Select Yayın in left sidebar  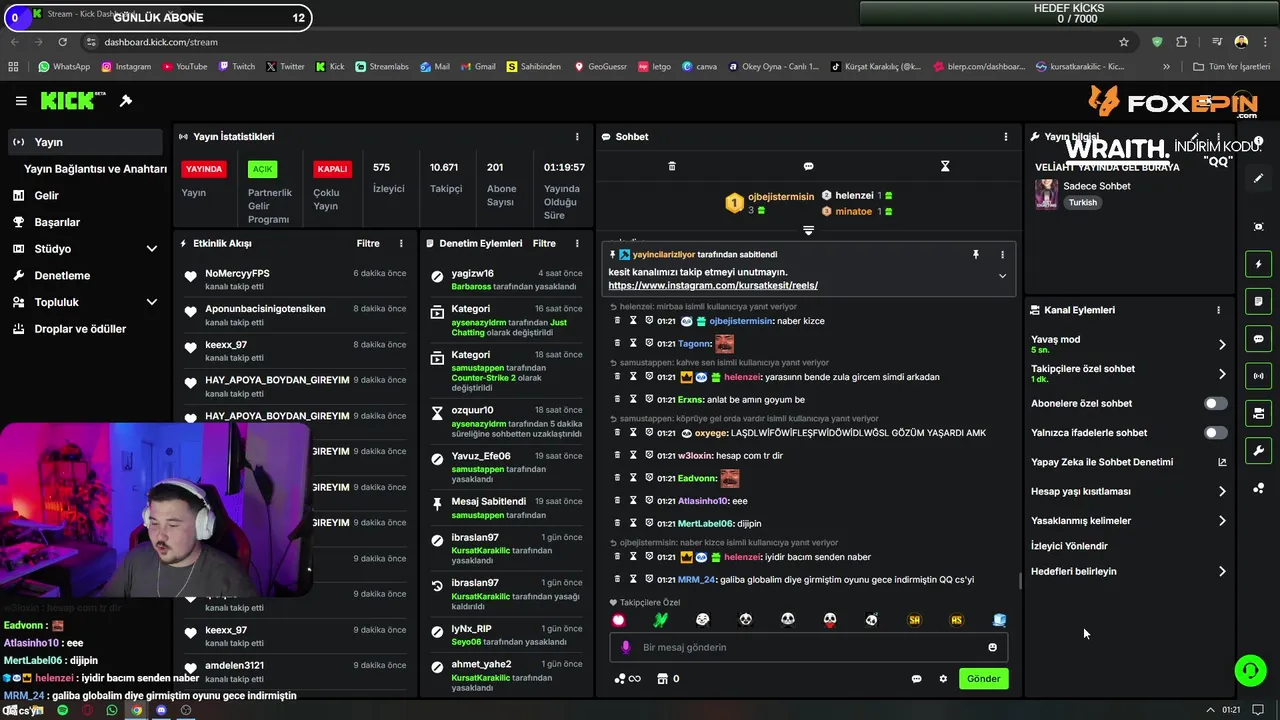tap(85, 142)
